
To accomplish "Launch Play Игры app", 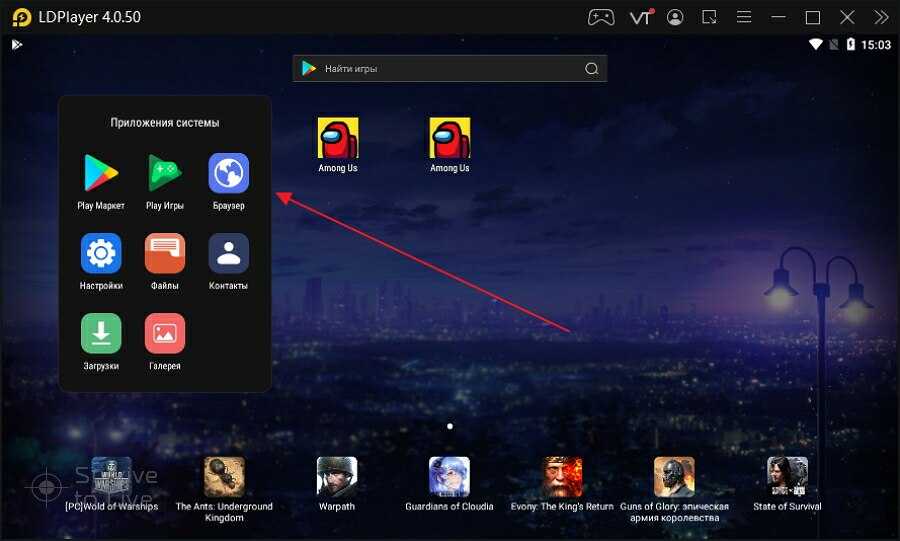I will (x=165, y=173).
